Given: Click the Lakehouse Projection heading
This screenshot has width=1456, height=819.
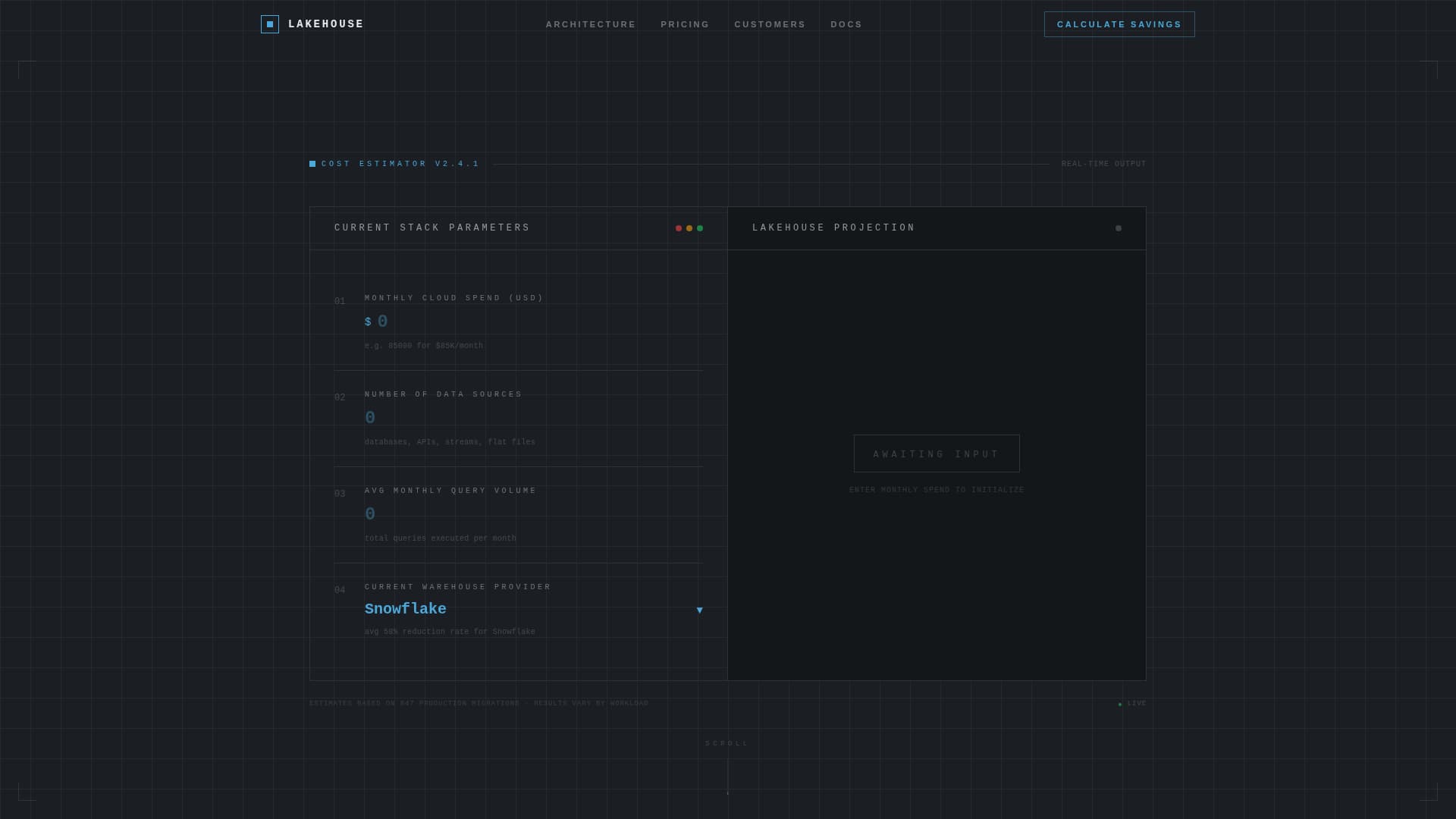Looking at the screenshot, I should [833, 227].
